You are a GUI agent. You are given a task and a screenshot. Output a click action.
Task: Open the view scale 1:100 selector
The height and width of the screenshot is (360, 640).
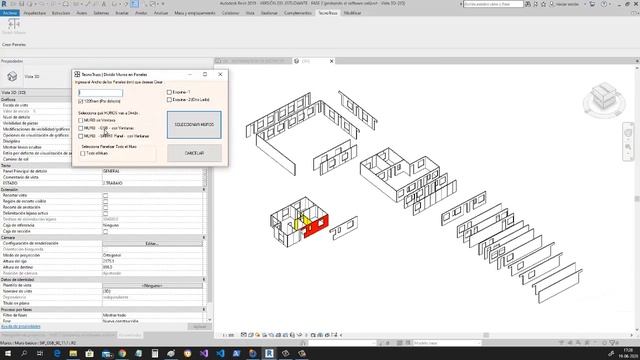[228, 335]
